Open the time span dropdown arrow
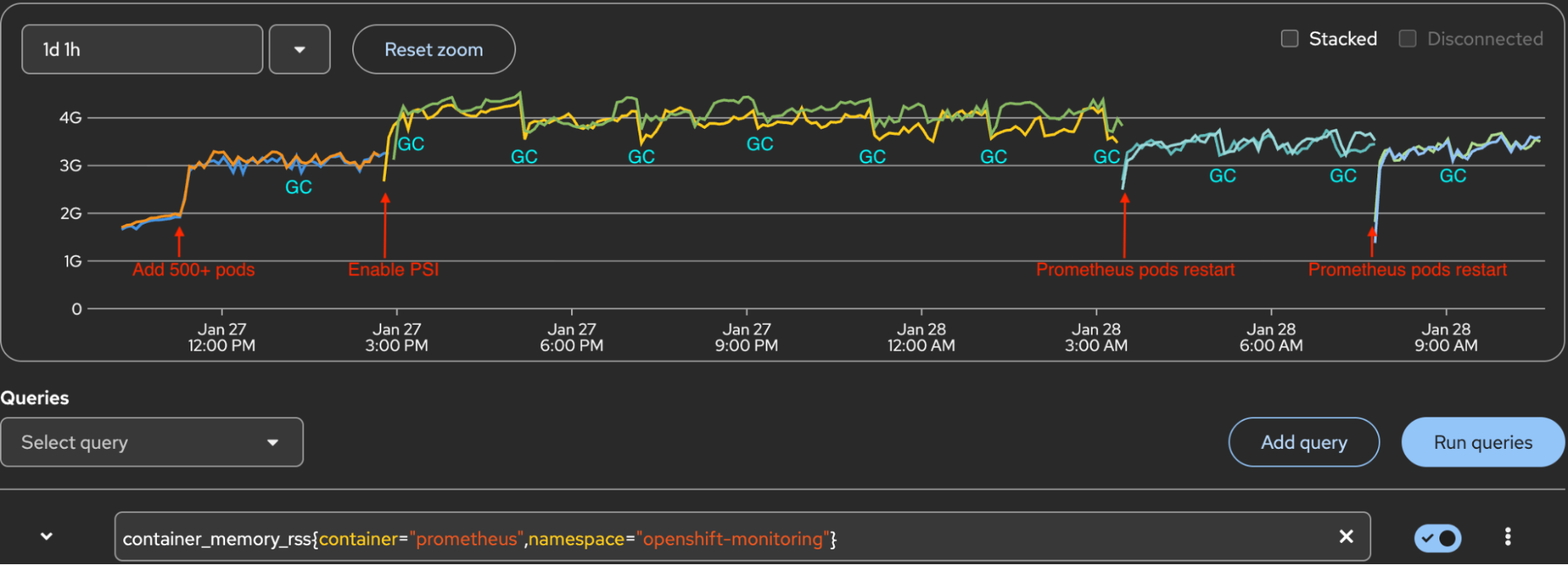 (x=300, y=49)
